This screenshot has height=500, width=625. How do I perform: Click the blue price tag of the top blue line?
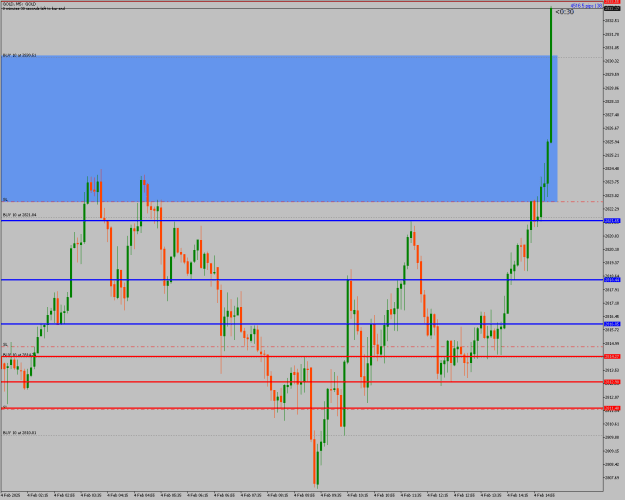click(612, 220)
